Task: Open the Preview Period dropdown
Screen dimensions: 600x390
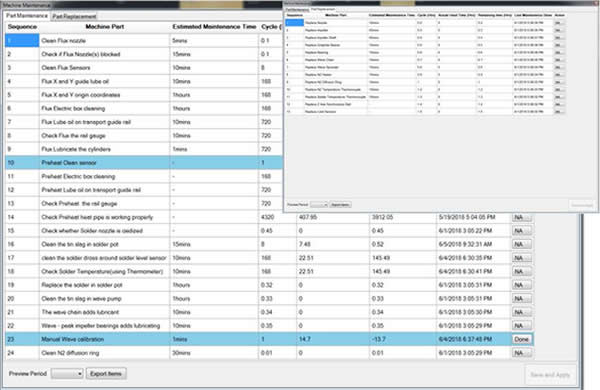Action: tap(67, 374)
